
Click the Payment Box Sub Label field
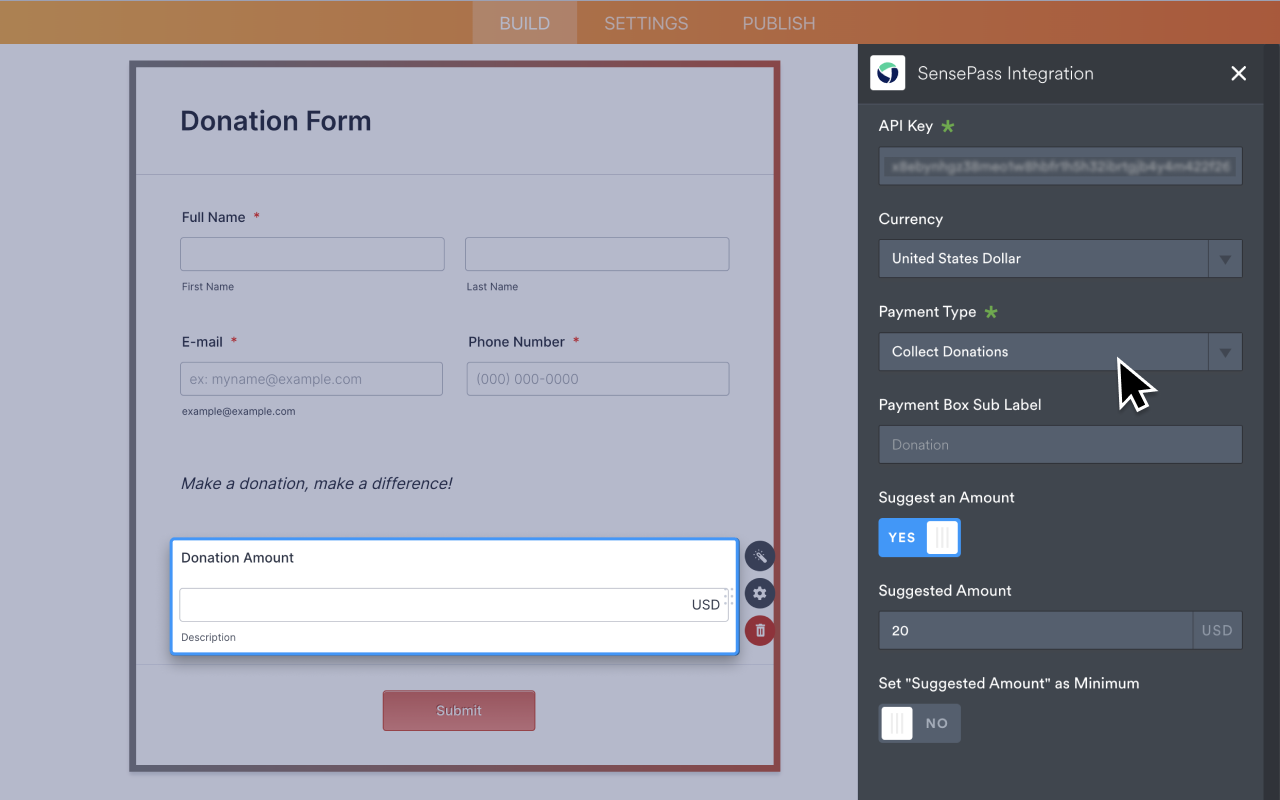click(x=1060, y=444)
